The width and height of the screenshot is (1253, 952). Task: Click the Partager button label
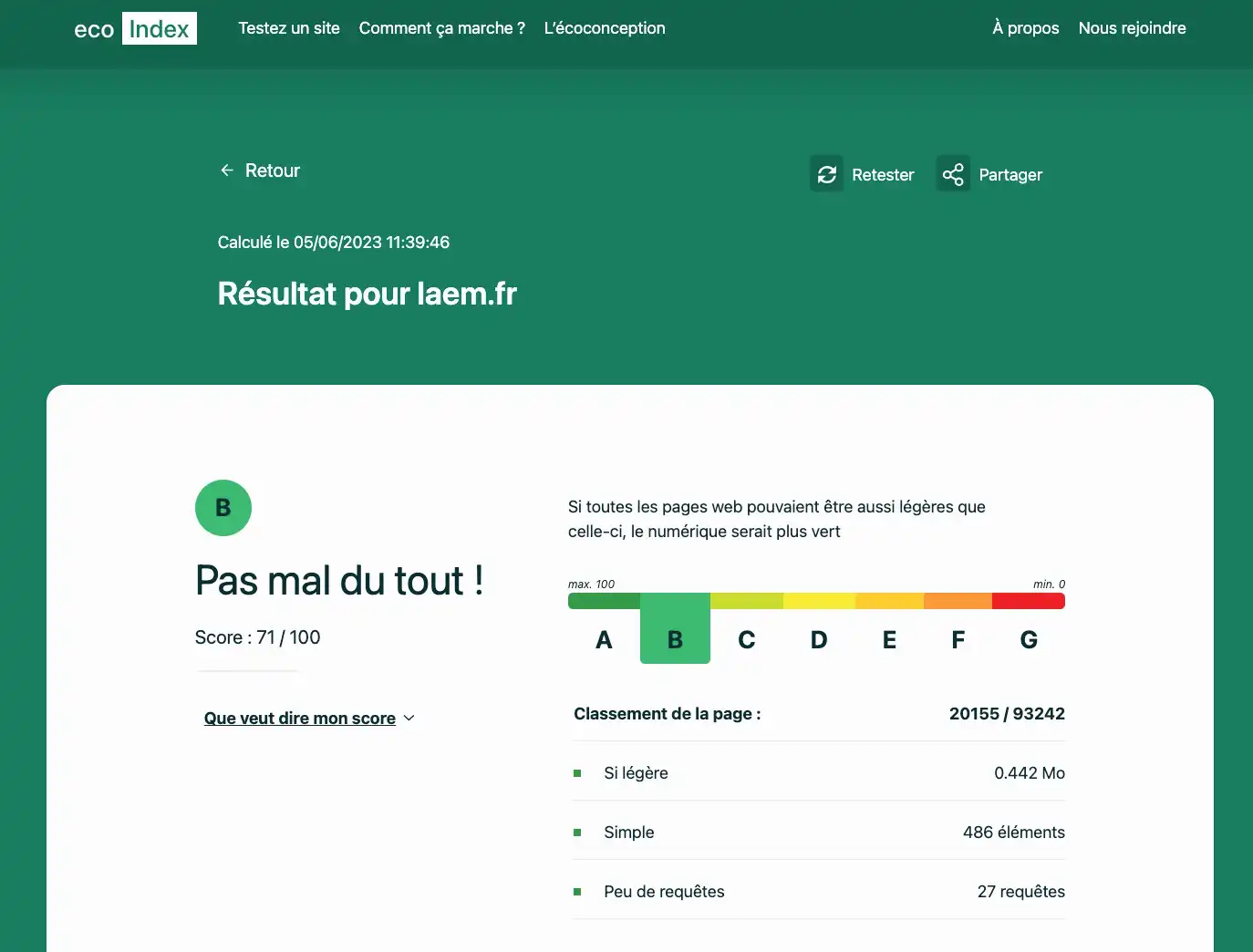coord(1010,175)
